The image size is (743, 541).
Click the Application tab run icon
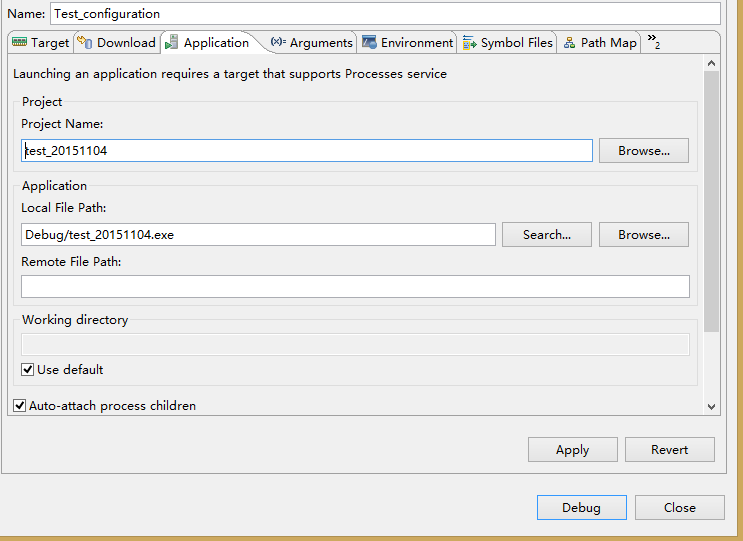[x=171, y=43]
